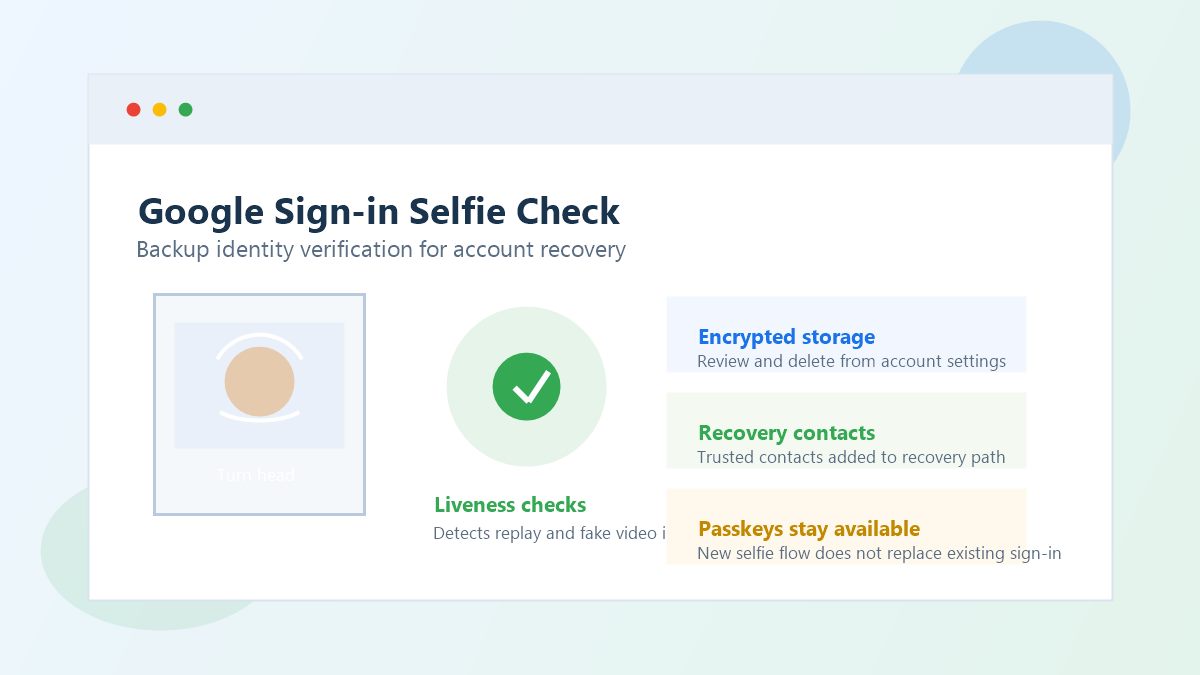This screenshot has width=1200, height=675.
Task: Select the selfie camera frame
Action: point(259,404)
